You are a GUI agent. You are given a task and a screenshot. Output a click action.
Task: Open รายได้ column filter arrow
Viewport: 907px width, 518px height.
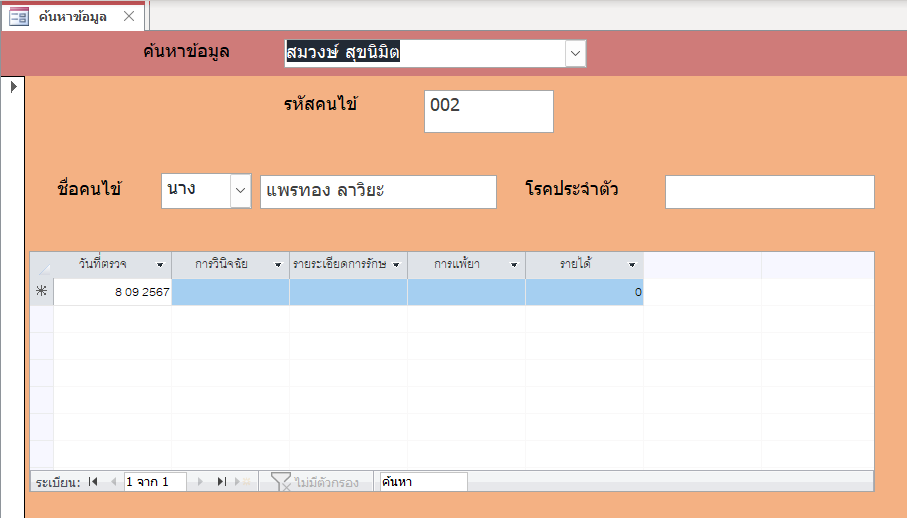point(632,265)
